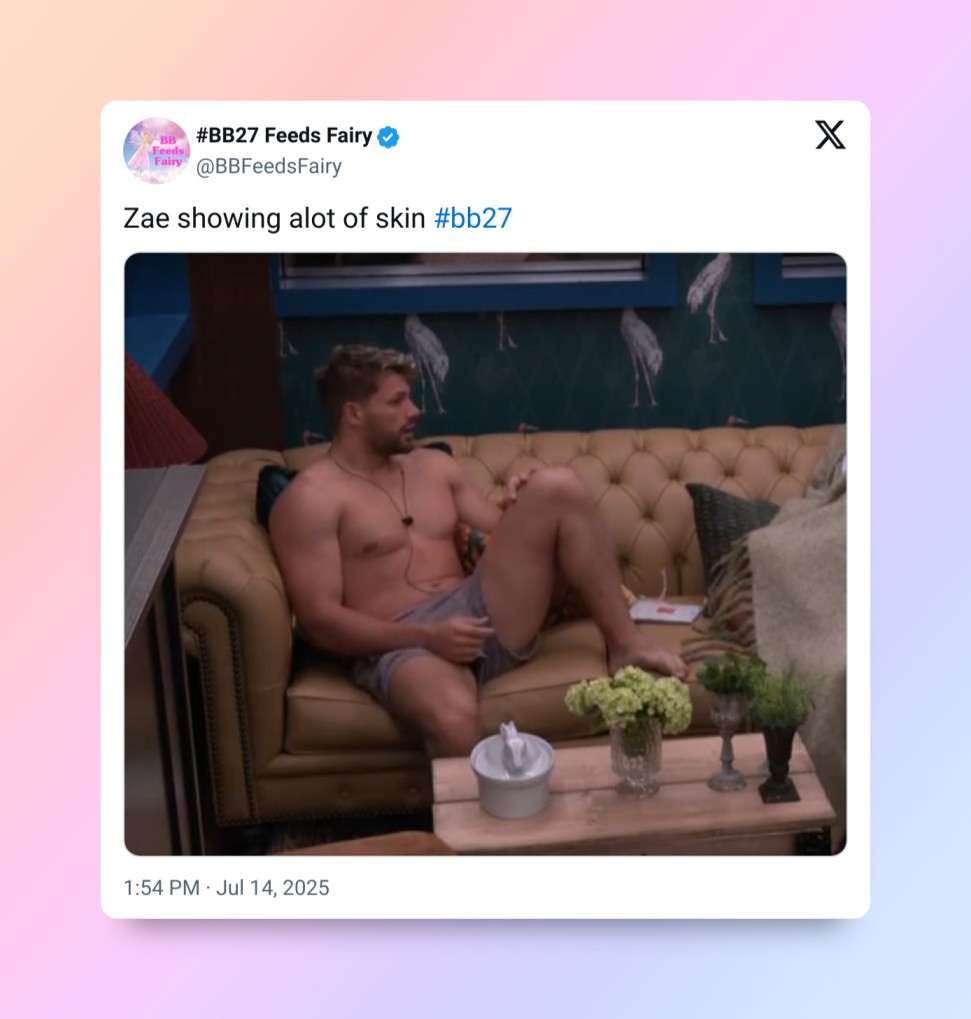
Task: Click the white rabbit-lidded jar in photo
Action: click(x=513, y=770)
